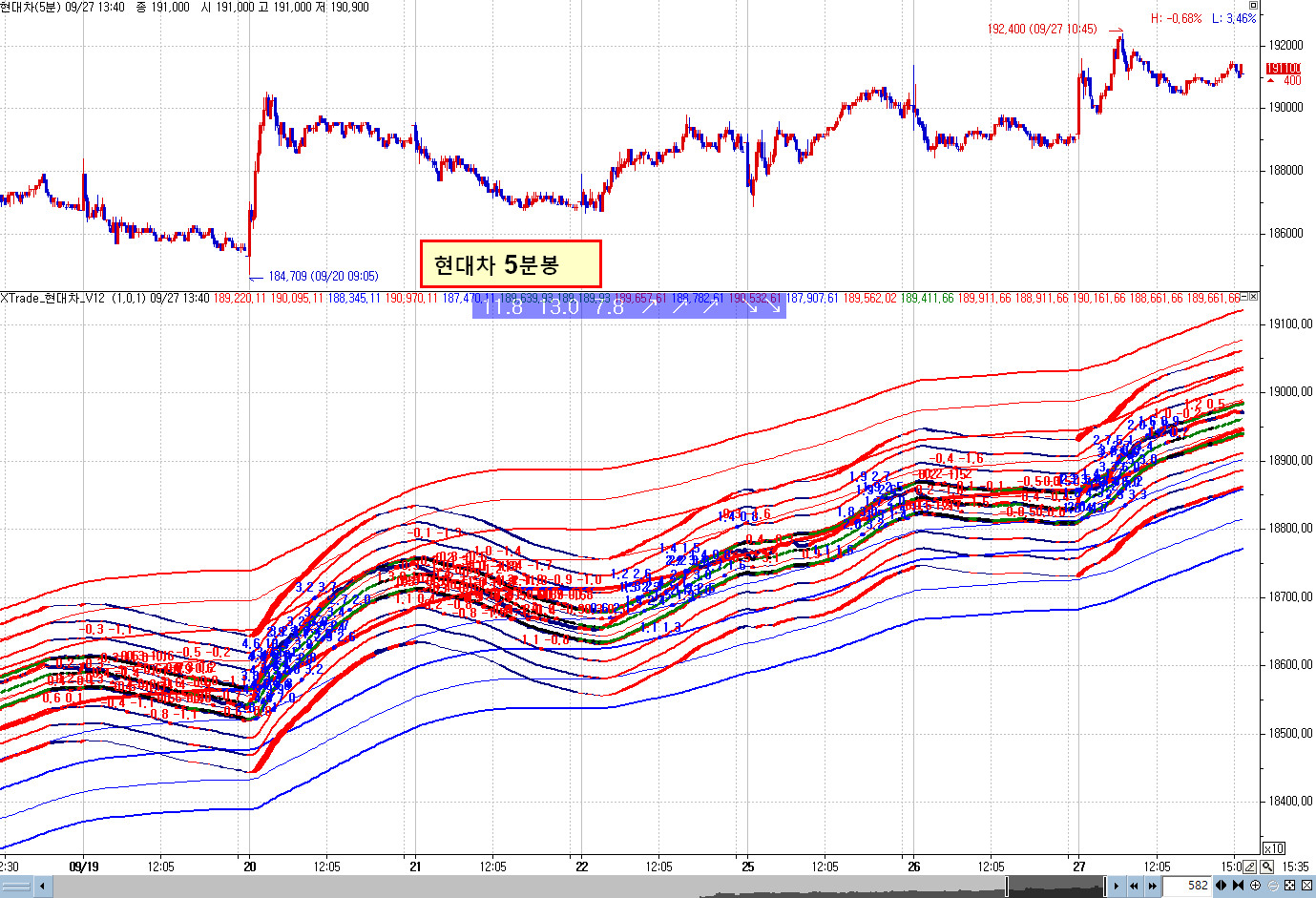
Task: Click the fast-forward double-arrow button
Action: 1152,886
